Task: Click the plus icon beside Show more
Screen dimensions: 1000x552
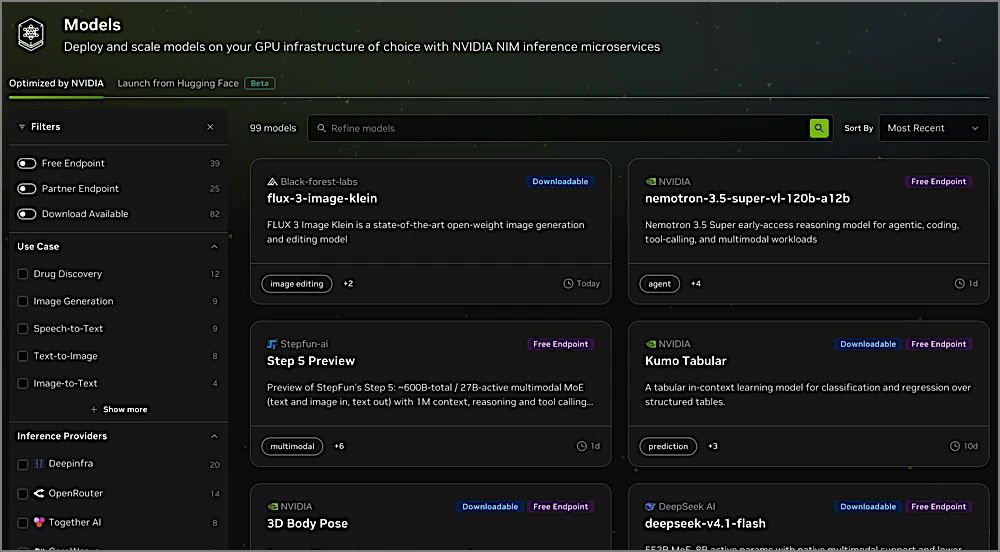Action: [x=94, y=409]
